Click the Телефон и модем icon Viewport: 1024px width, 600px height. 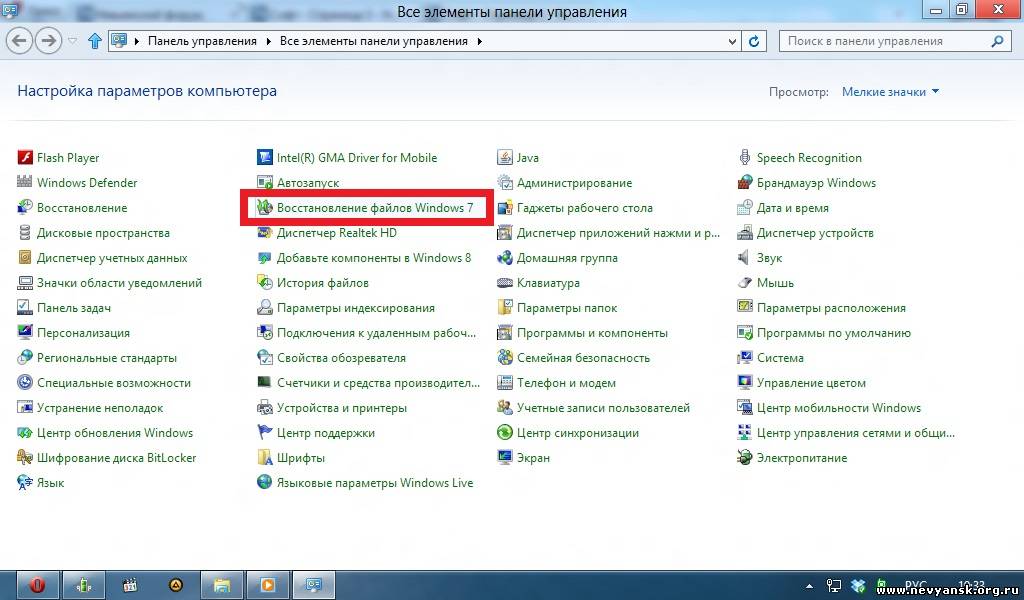505,383
